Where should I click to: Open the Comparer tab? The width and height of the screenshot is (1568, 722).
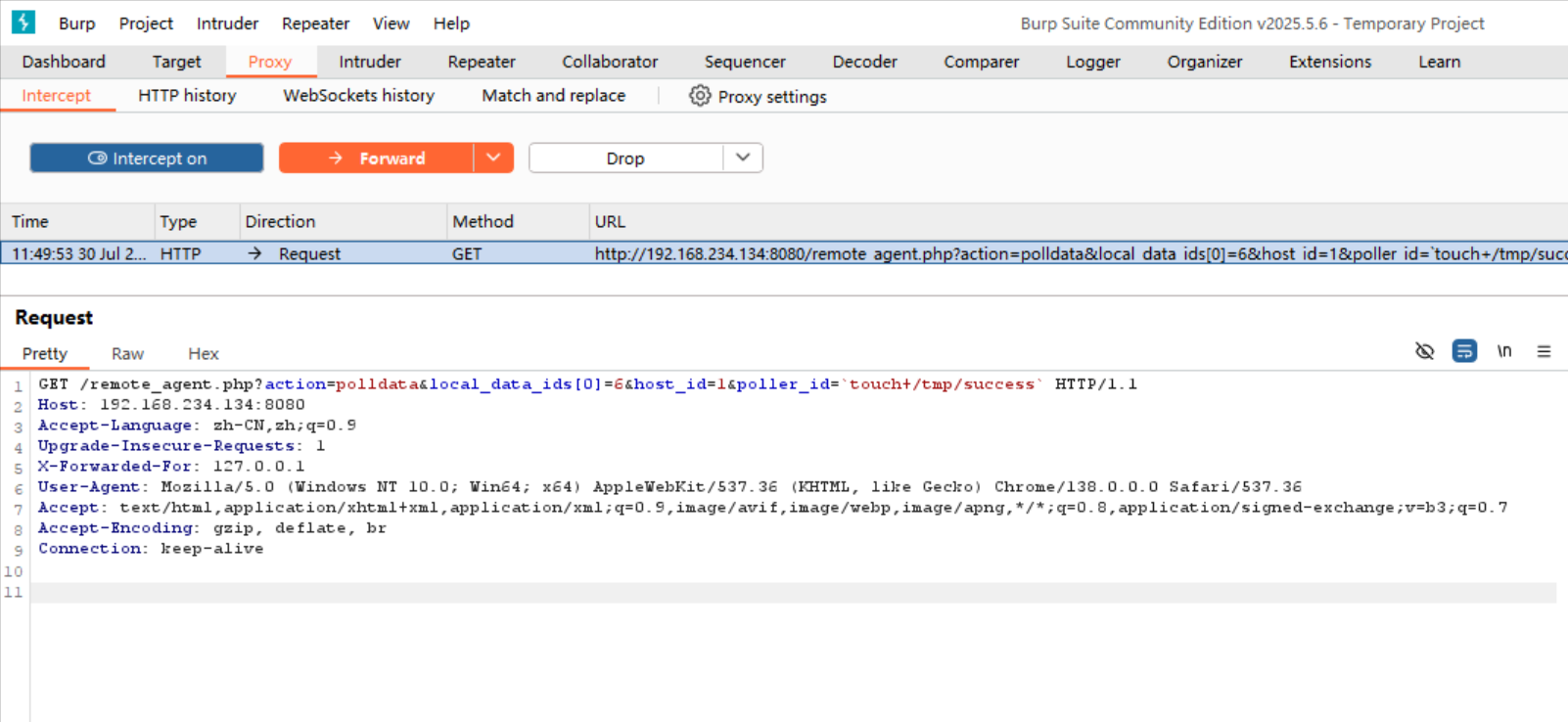(982, 62)
